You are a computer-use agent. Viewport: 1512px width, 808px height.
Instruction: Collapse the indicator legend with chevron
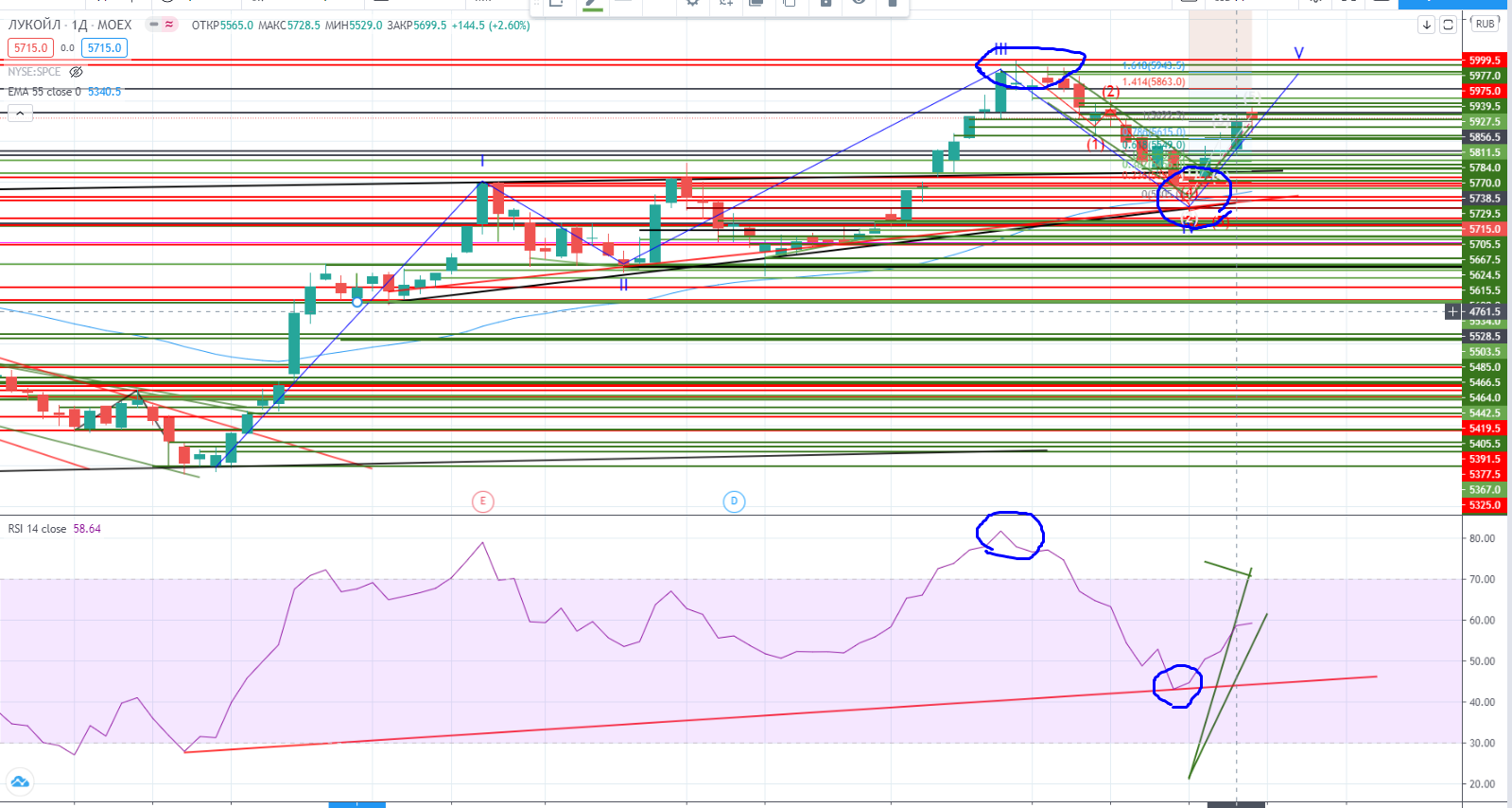(x=20, y=114)
